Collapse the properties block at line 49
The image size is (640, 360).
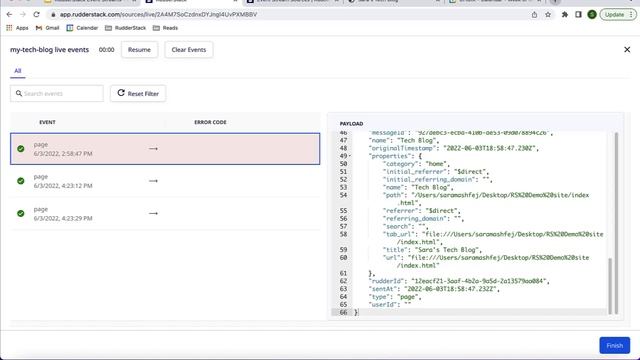(350, 156)
